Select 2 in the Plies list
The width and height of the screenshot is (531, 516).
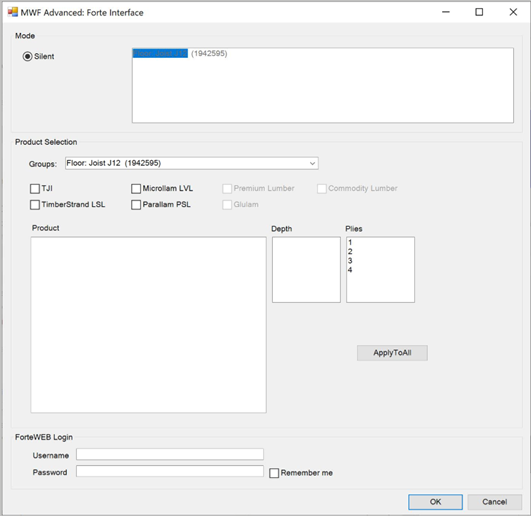(x=350, y=252)
